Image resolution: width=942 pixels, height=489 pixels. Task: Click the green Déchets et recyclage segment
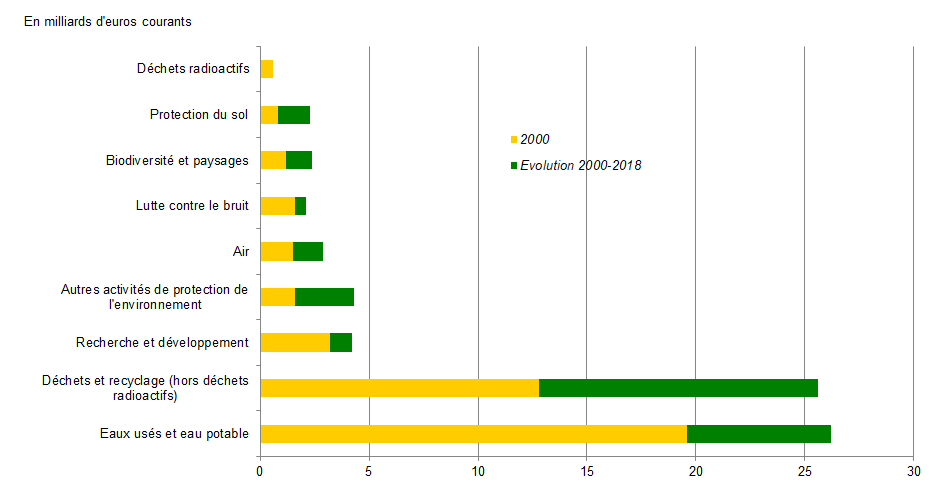(x=678, y=388)
